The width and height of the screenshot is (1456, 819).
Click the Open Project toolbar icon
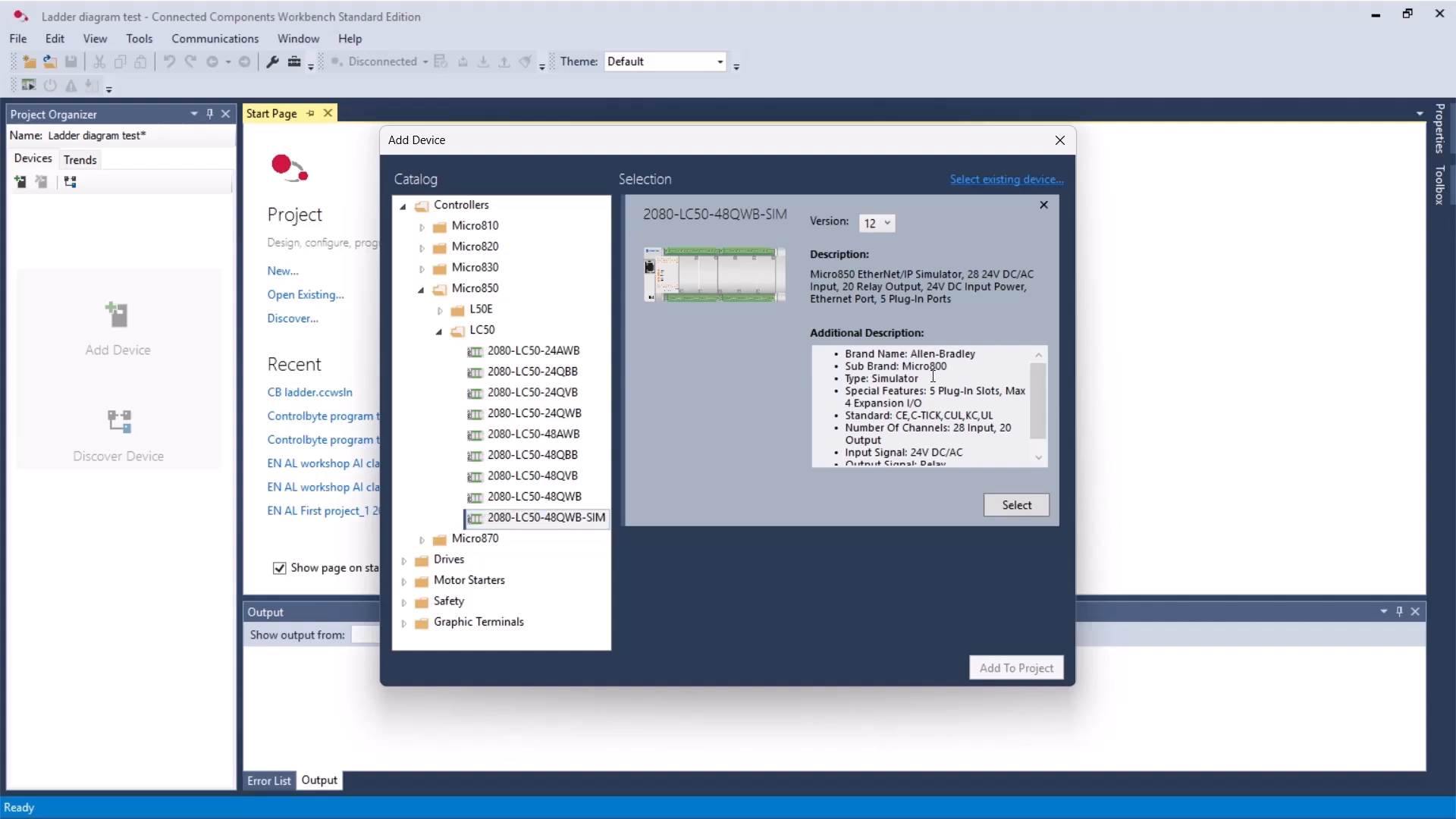click(x=50, y=61)
